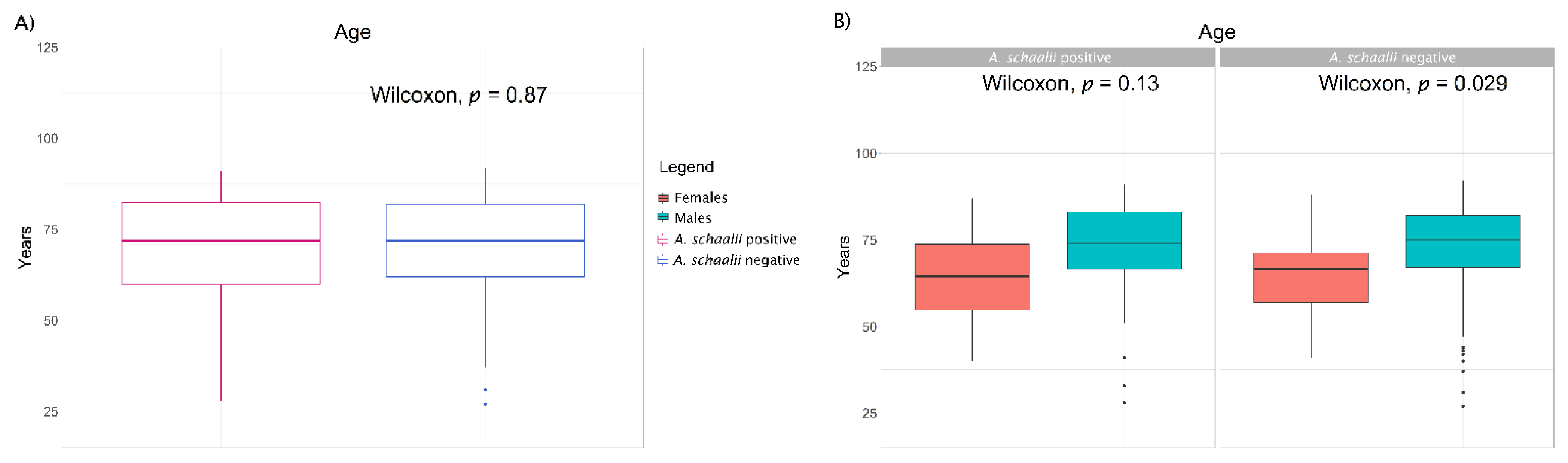Select the A. schaalii negative facet strip
Image resolution: width=1568 pixels, height=463 pixels.
[1387, 57]
